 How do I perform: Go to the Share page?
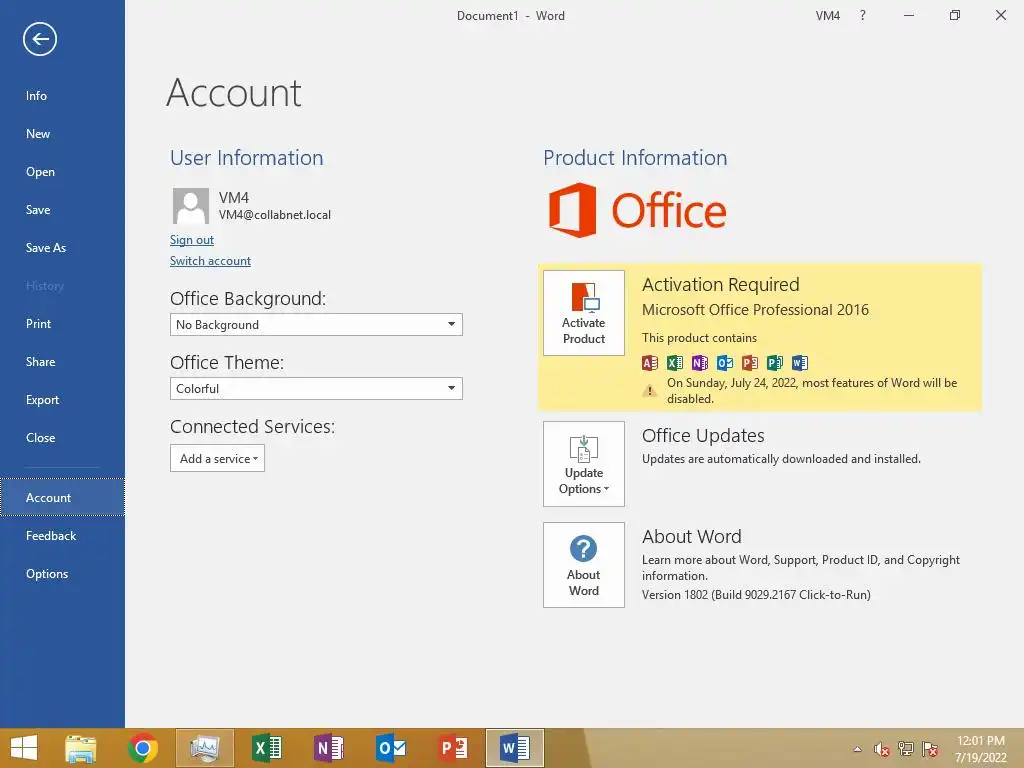click(40, 362)
